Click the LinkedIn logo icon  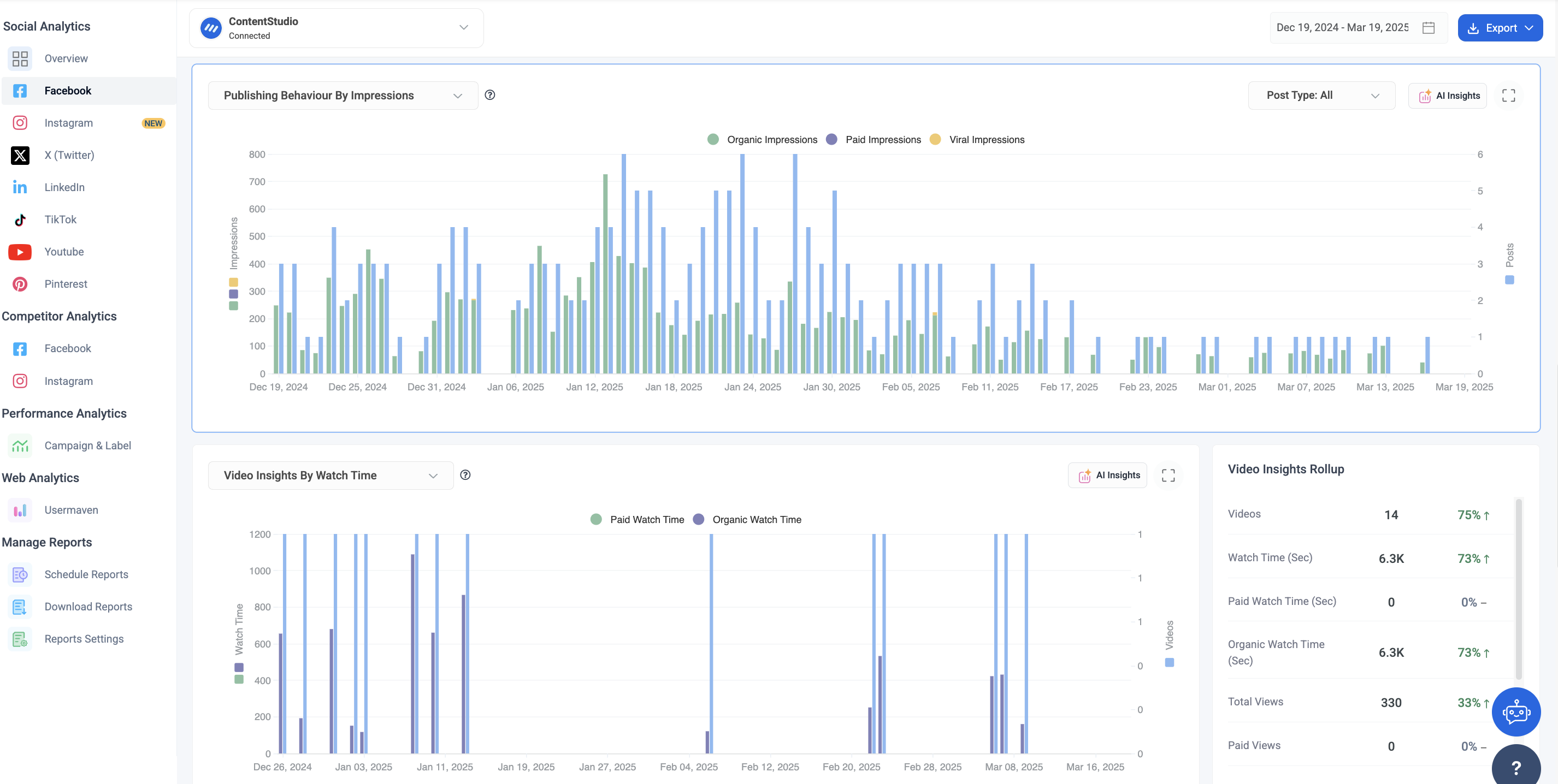(20, 187)
